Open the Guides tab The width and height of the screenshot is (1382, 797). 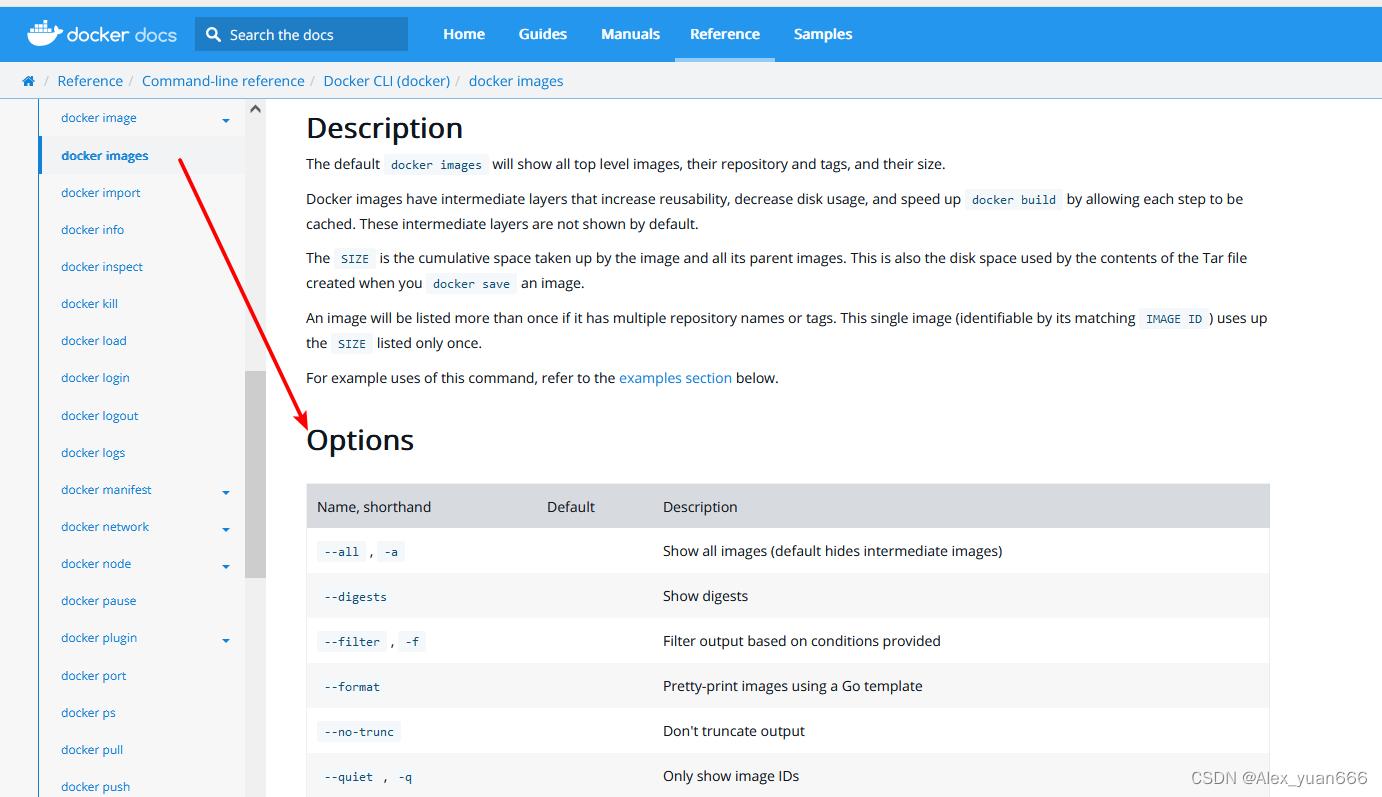(543, 34)
